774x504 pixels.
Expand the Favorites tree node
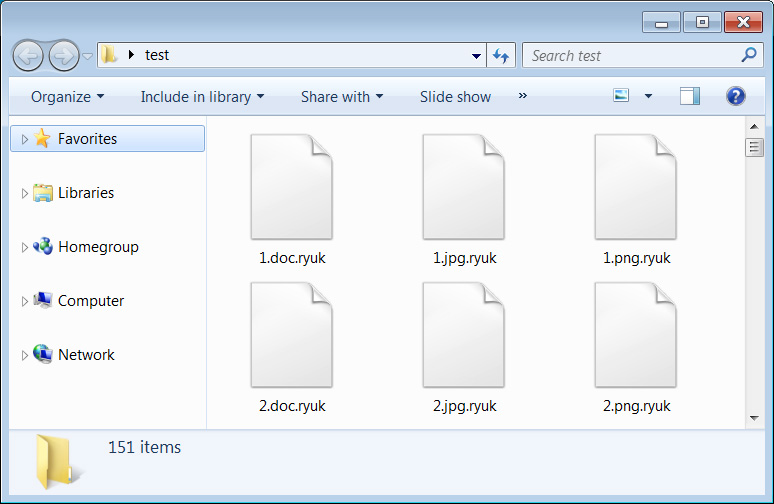(x=24, y=139)
